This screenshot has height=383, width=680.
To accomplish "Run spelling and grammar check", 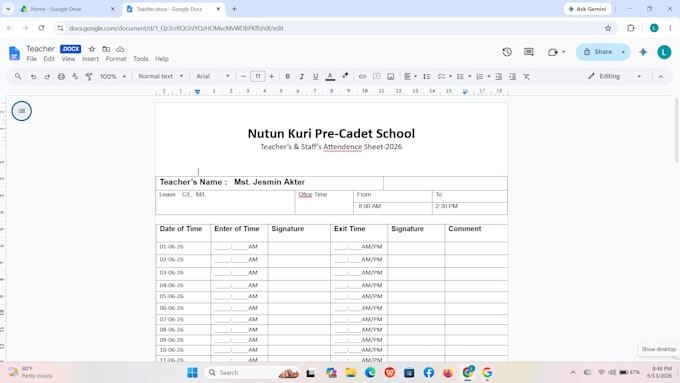I will point(75,76).
